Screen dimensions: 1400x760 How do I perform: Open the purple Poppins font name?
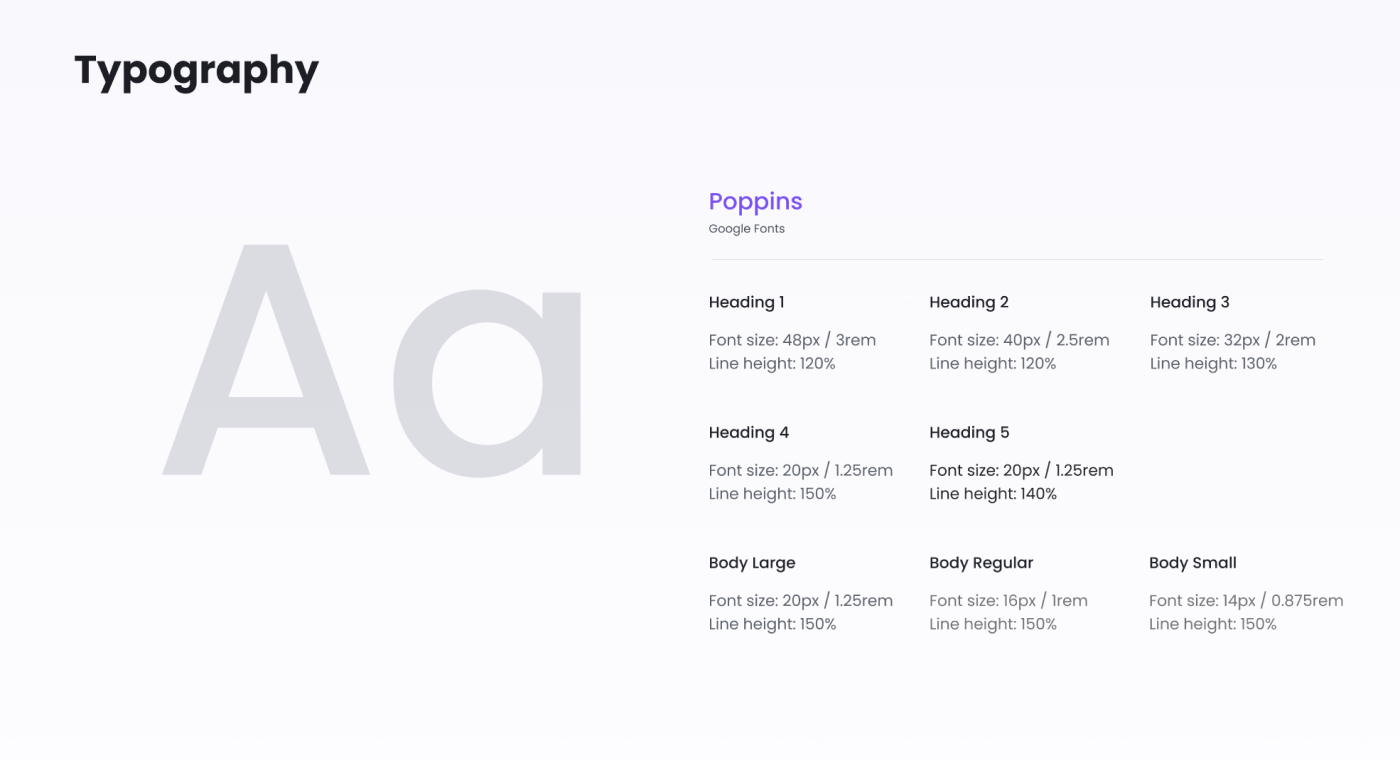755,201
